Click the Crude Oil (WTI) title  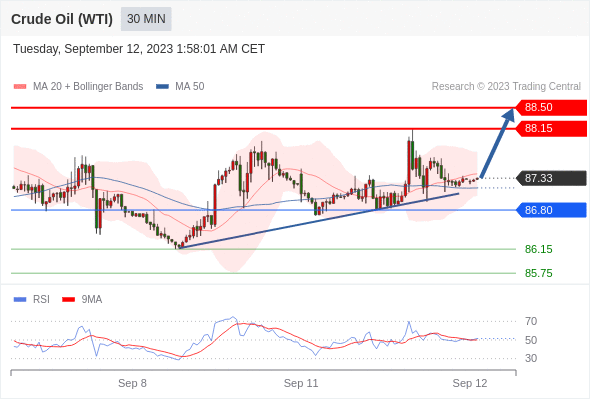pos(62,19)
